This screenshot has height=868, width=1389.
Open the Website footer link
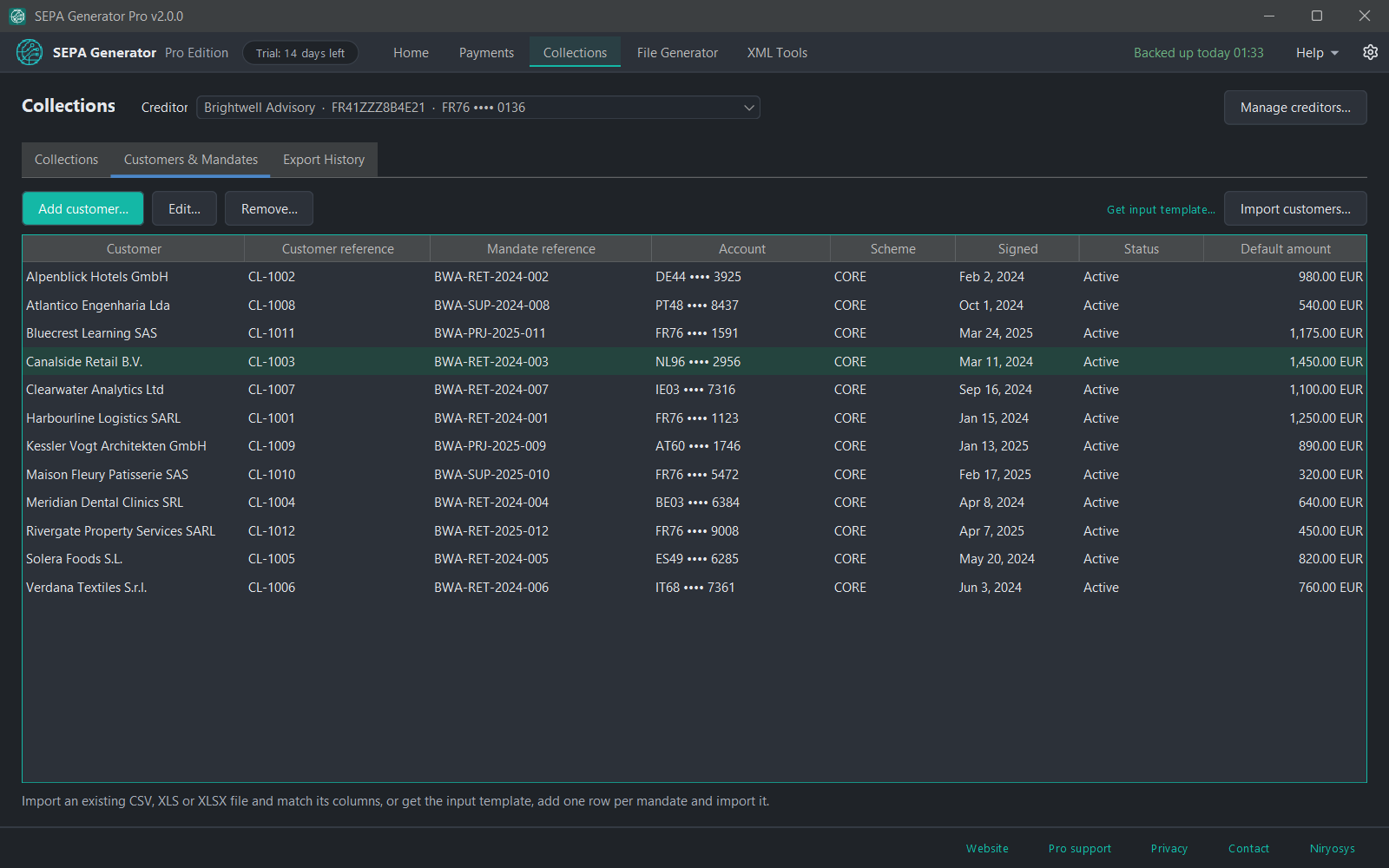[987, 849]
